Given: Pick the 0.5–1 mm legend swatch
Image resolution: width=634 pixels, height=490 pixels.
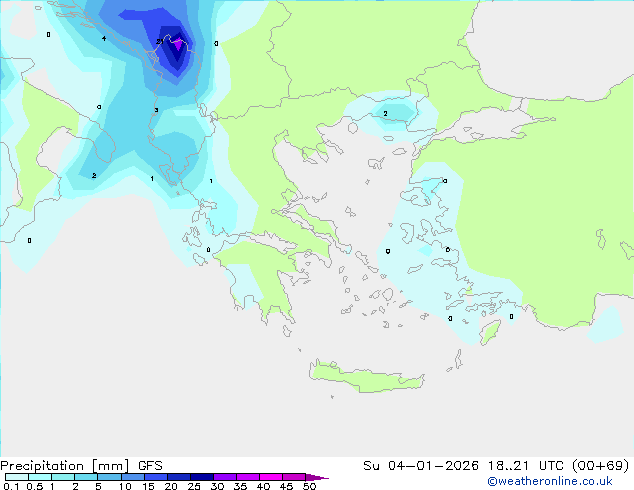Looking at the screenshot, I should point(40,477).
